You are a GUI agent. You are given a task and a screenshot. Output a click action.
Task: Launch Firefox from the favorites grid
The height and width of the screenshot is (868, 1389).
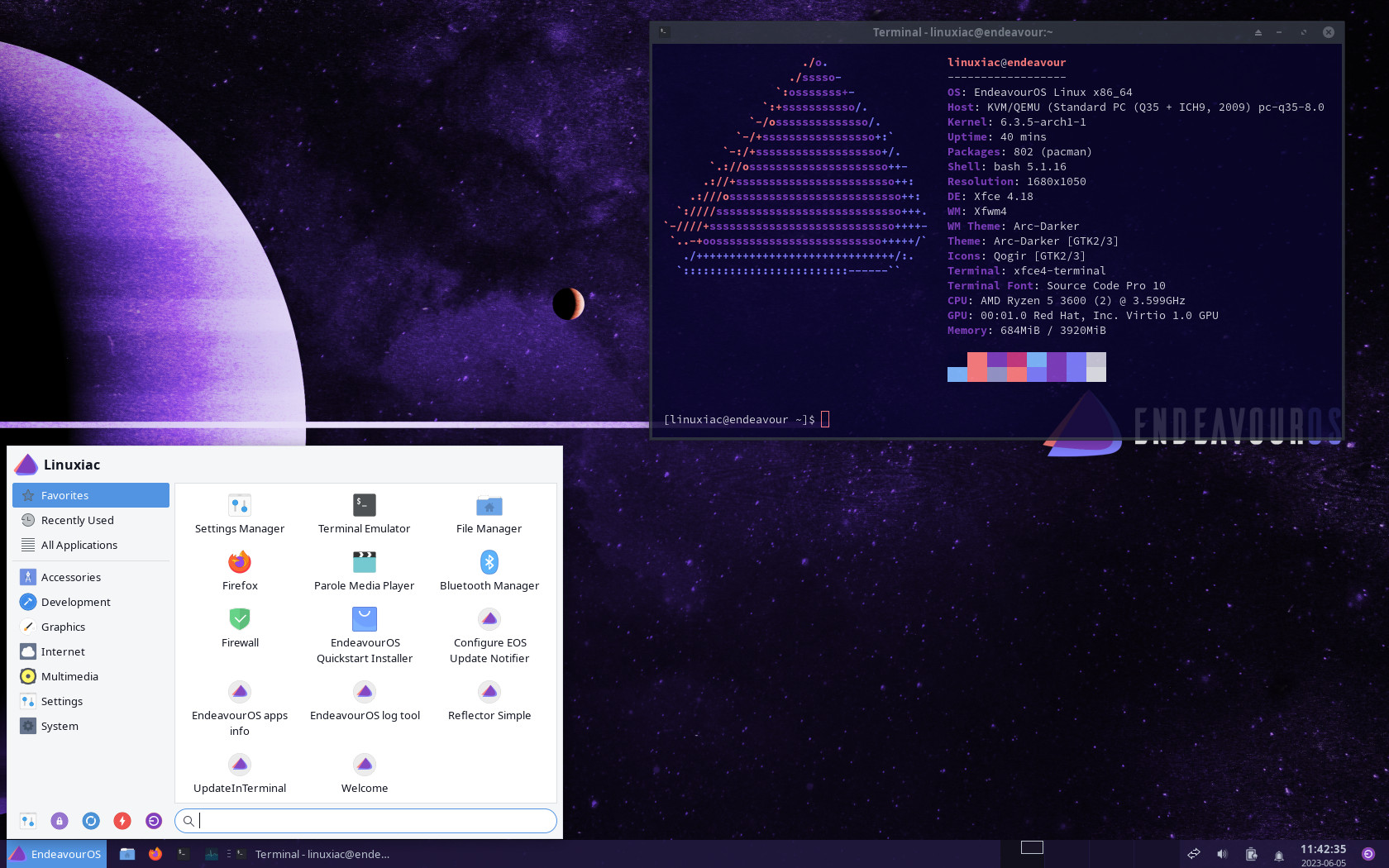[x=240, y=571]
